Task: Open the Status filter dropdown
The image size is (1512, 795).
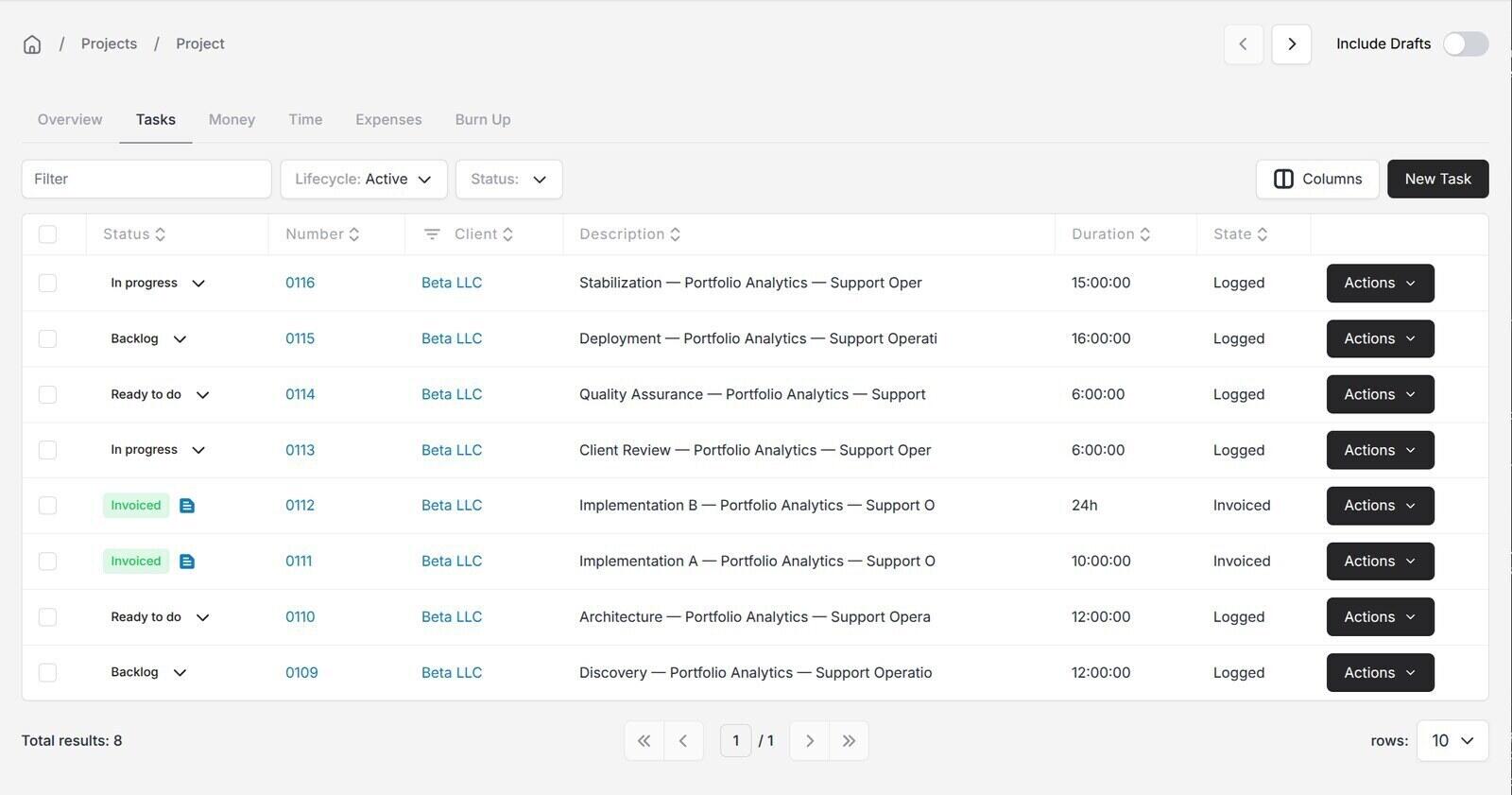Action: [508, 180]
